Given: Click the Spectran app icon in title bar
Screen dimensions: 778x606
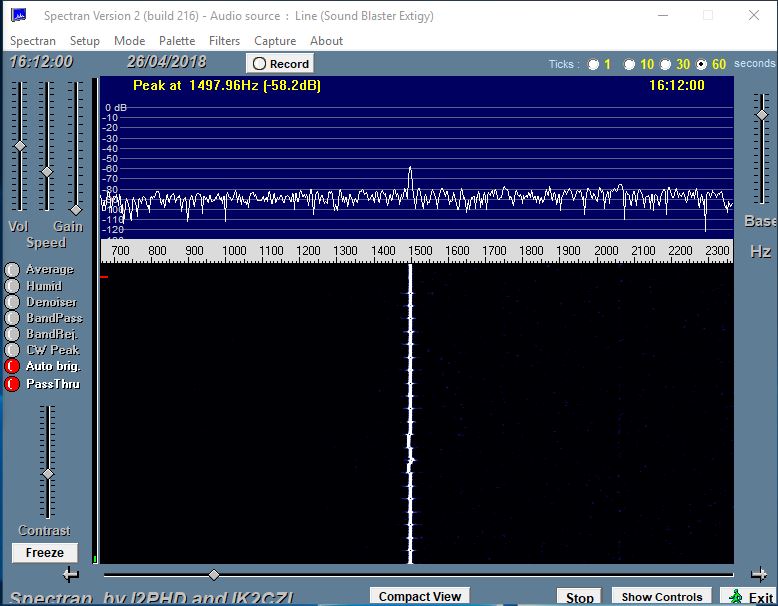Looking at the screenshot, I should [x=18, y=16].
